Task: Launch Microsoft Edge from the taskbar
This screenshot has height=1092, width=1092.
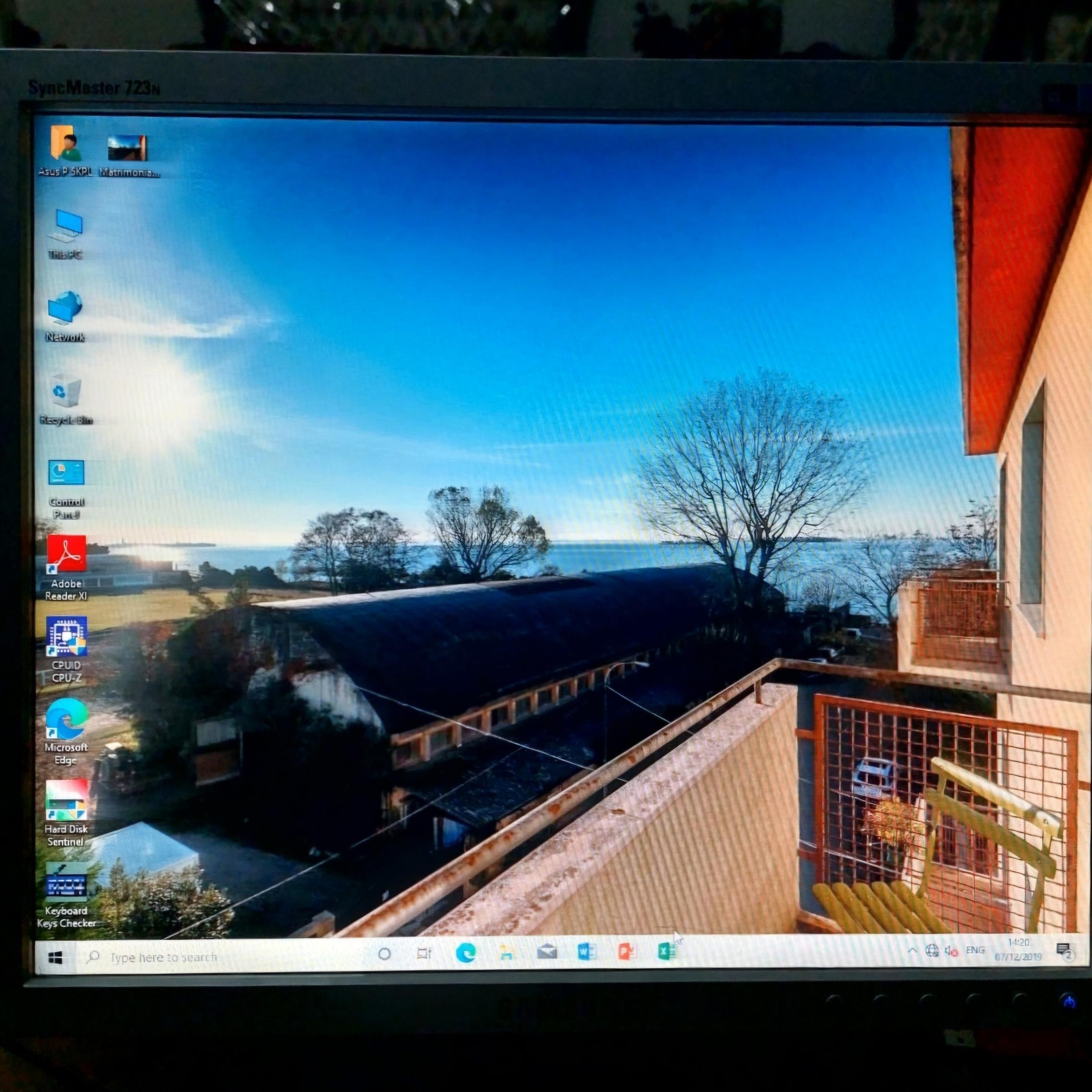Action: coord(466,953)
